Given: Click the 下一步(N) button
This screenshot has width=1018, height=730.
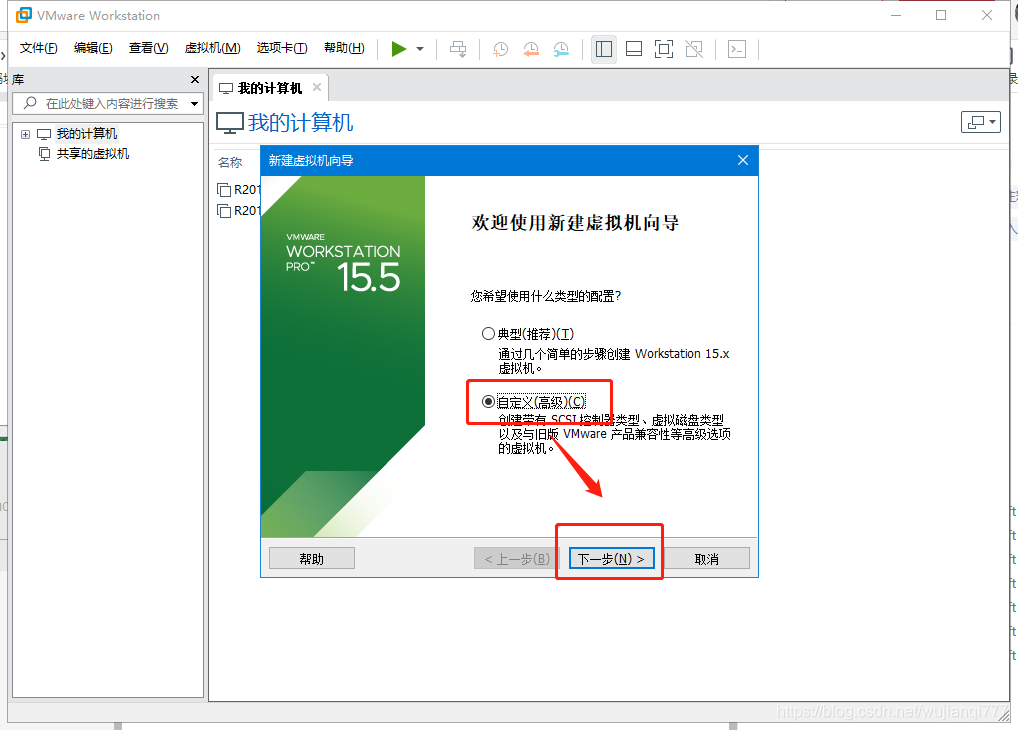Looking at the screenshot, I should [x=608, y=558].
